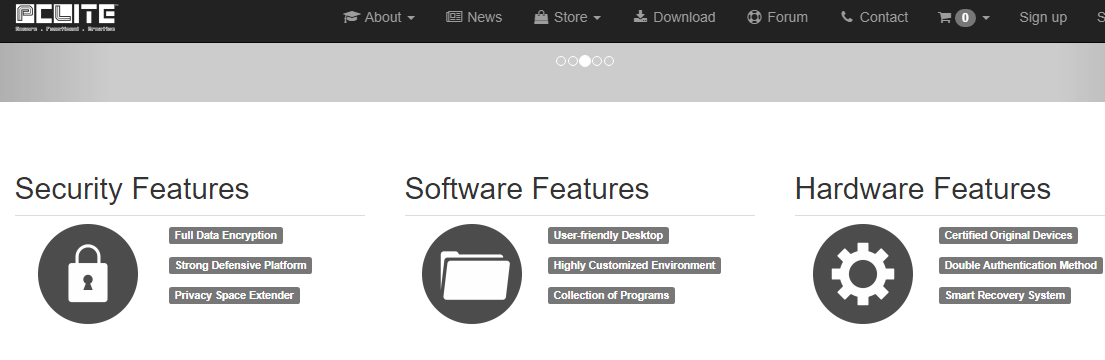Click the Software Features heading
The height and width of the screenshot is (360, 1105).
[x=526, y=189]
